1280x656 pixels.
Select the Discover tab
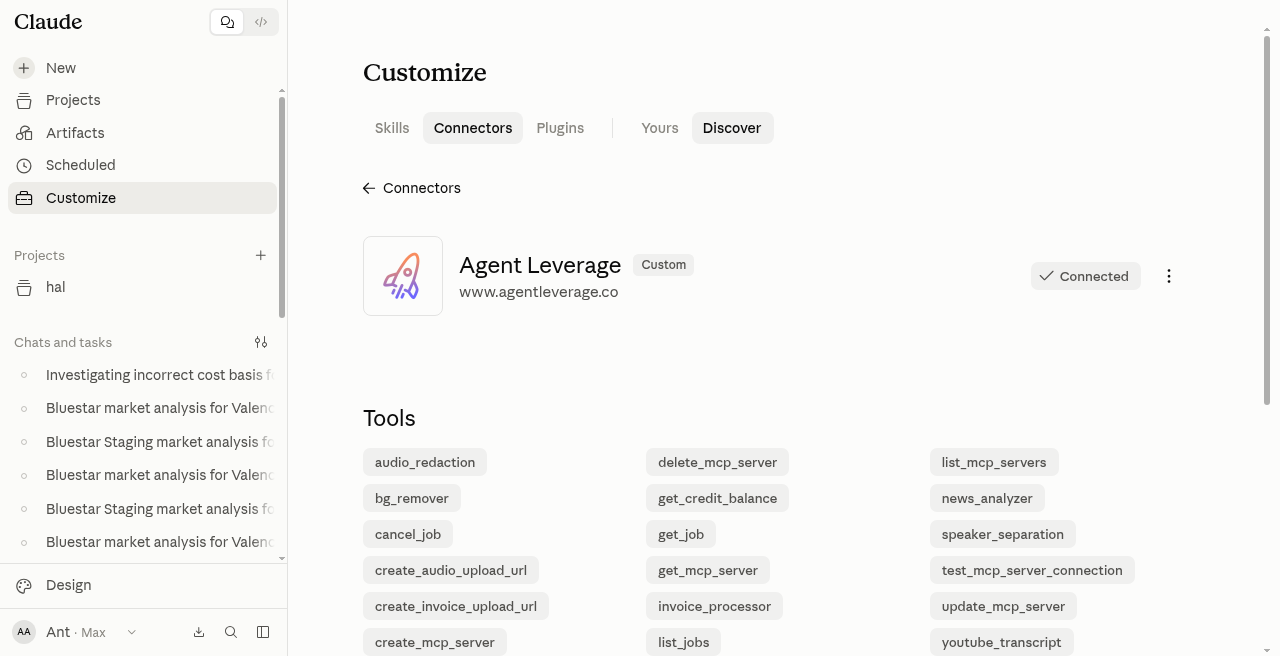point(732,128)
